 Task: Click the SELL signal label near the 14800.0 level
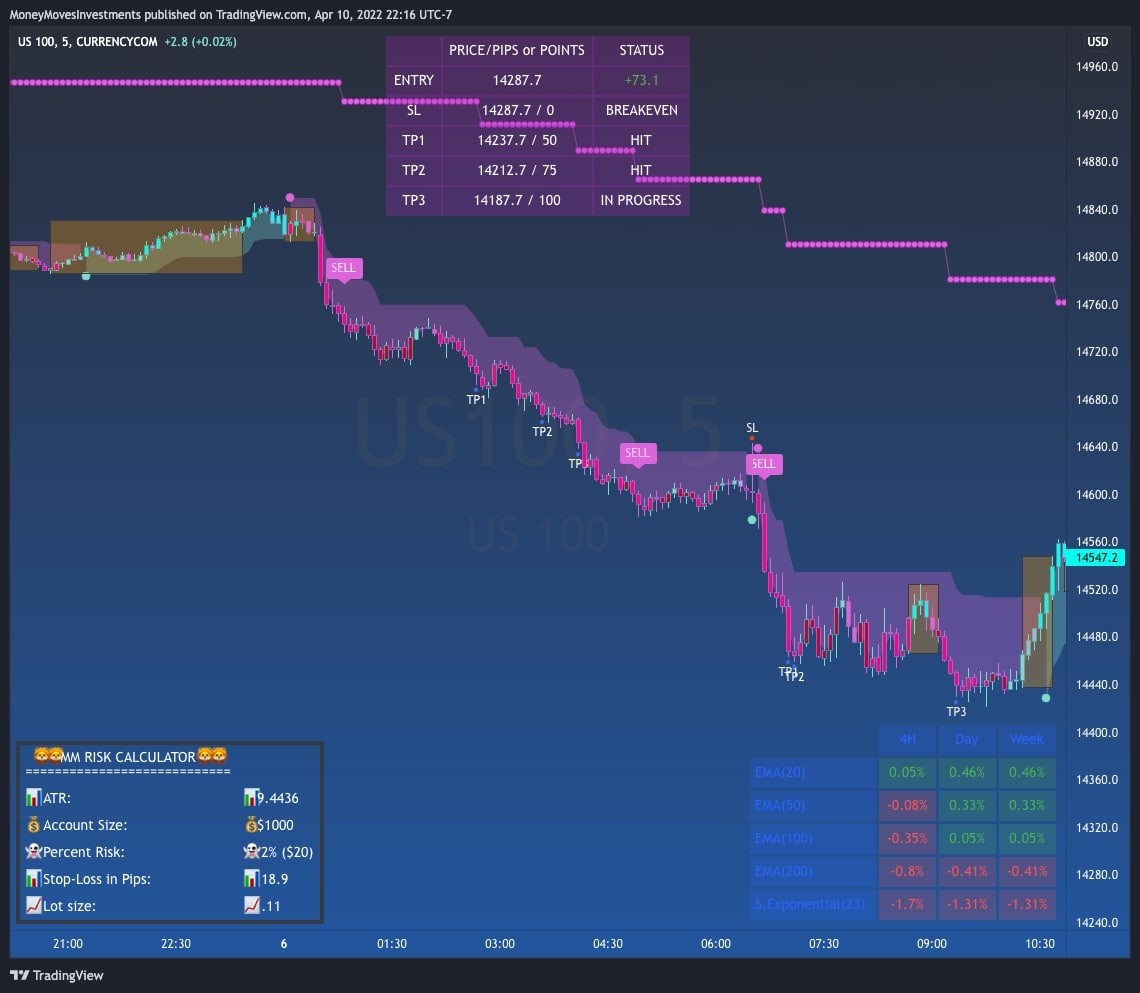tap(343, 268)
